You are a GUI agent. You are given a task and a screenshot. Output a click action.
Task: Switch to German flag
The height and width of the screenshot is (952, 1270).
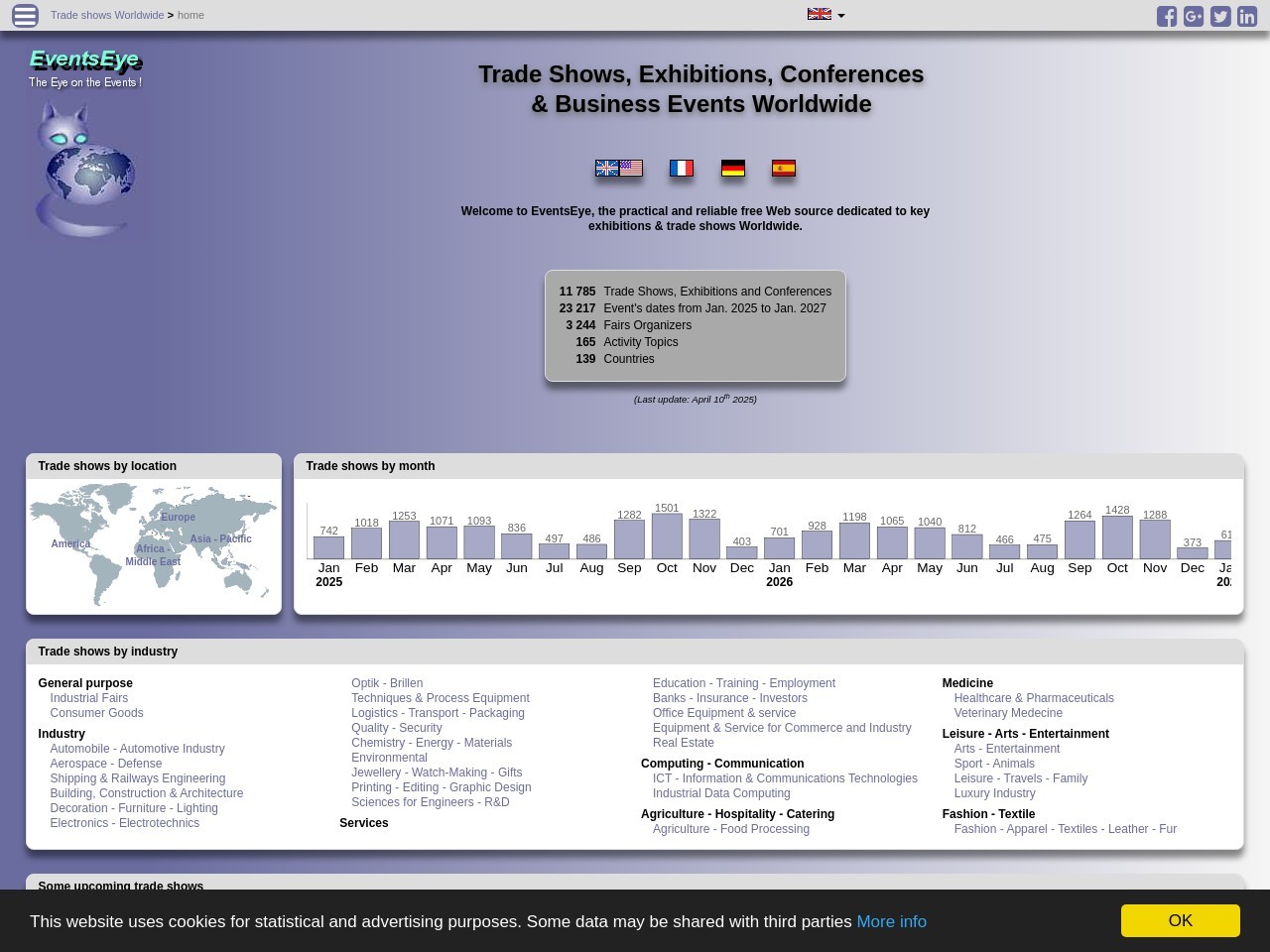(x=733, y=169)
